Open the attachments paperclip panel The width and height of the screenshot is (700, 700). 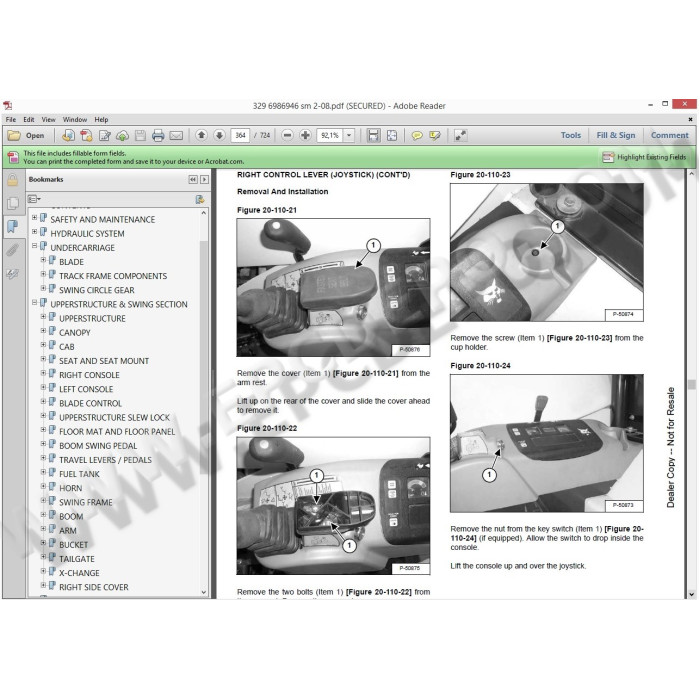tap(12, 250)
